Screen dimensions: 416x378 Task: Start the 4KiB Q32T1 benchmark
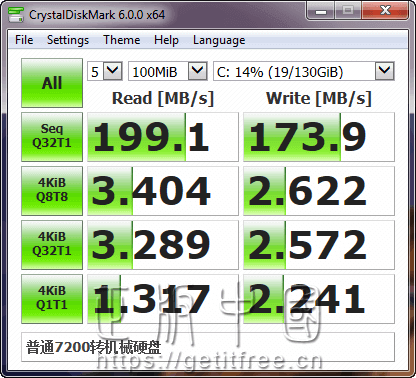pyautogui.click(x=52, y=245)
